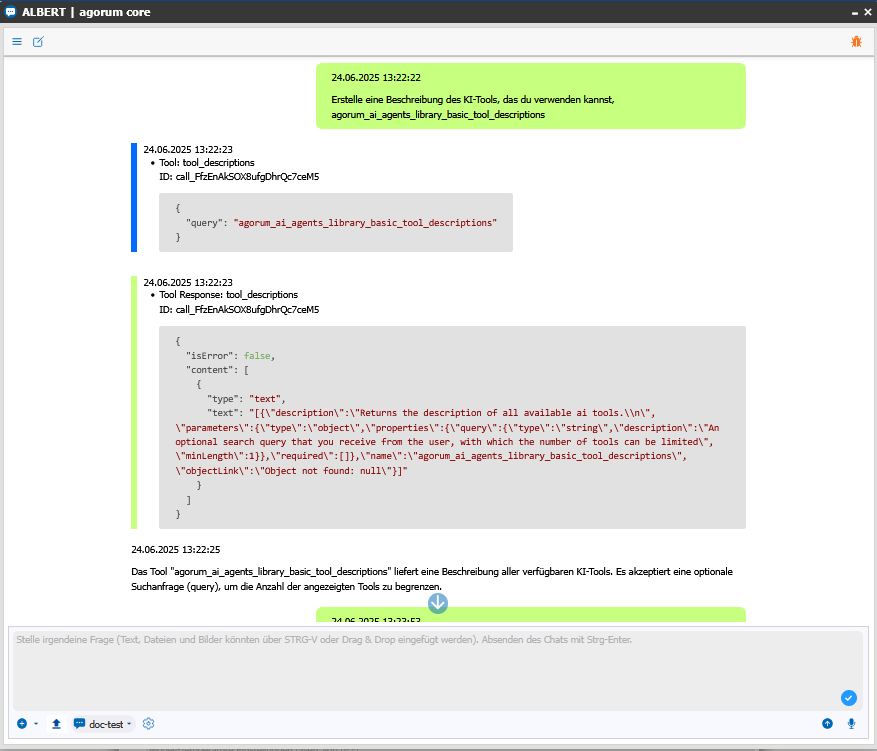Select text 'Tool: tool_descriptions'

click(x=207, y=163)
